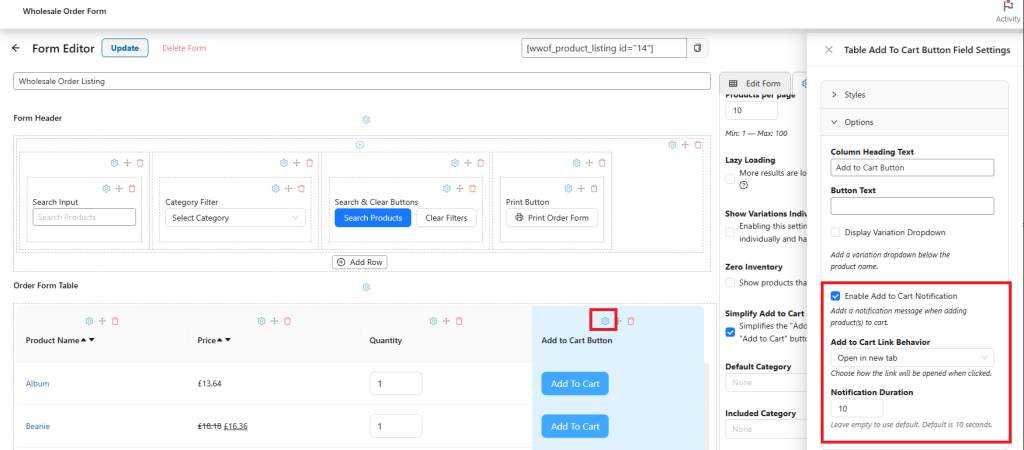Expand the Styles section
Image resolution: width=1024 pixels, height=450 pixels.
tap(913, 95)
